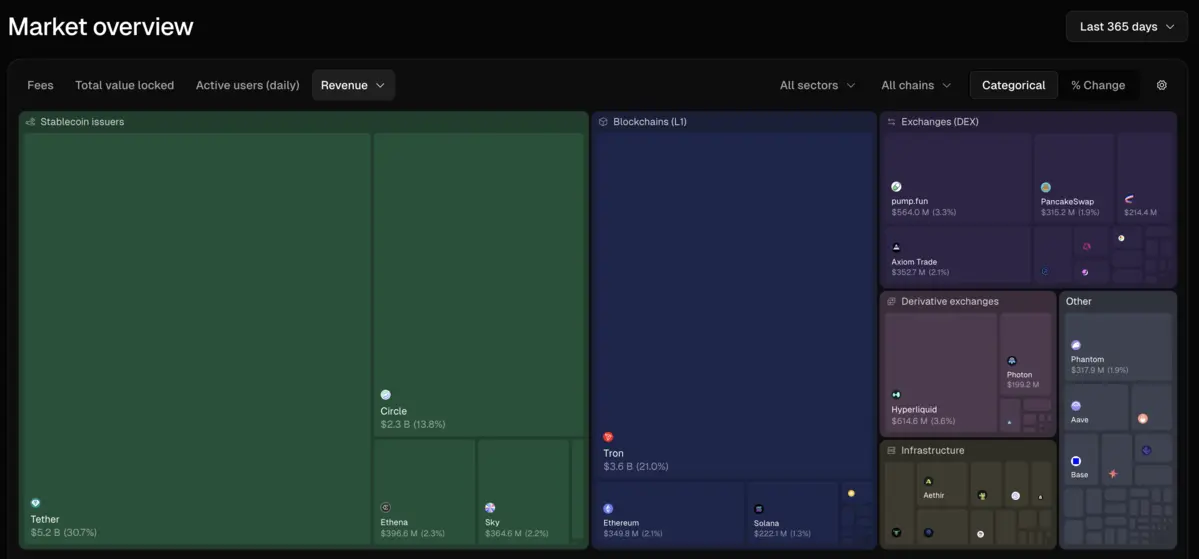The height and width of the screenshot is (559, 1199).
Task: Click the Phantom $317.9 M (1.9%) value
Action: (1100, 370)
